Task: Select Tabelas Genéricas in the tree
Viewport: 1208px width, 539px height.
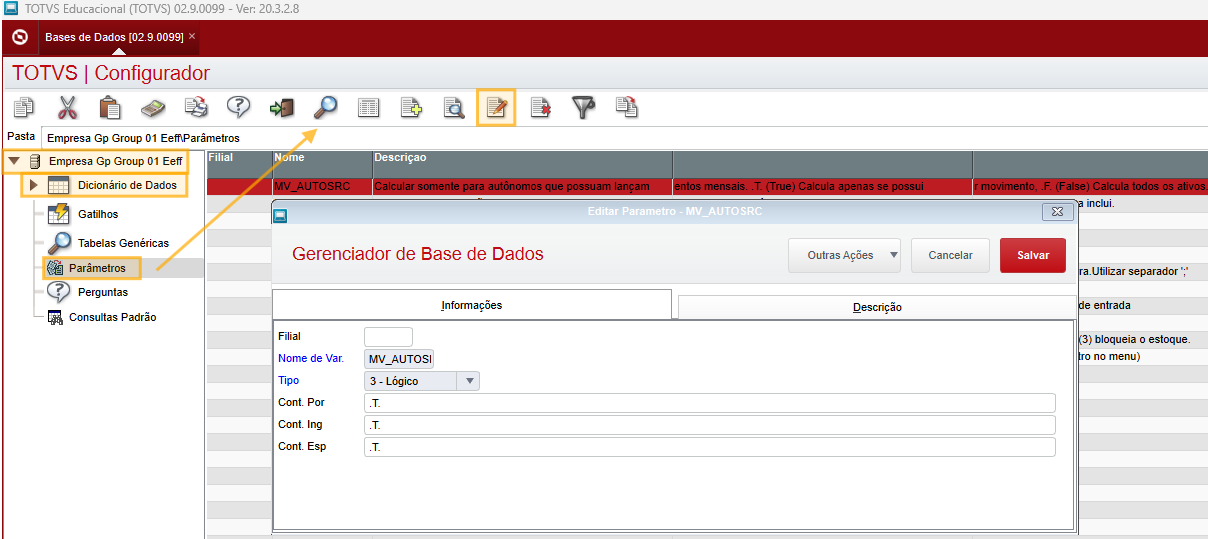Action: [x=123, y=243]
